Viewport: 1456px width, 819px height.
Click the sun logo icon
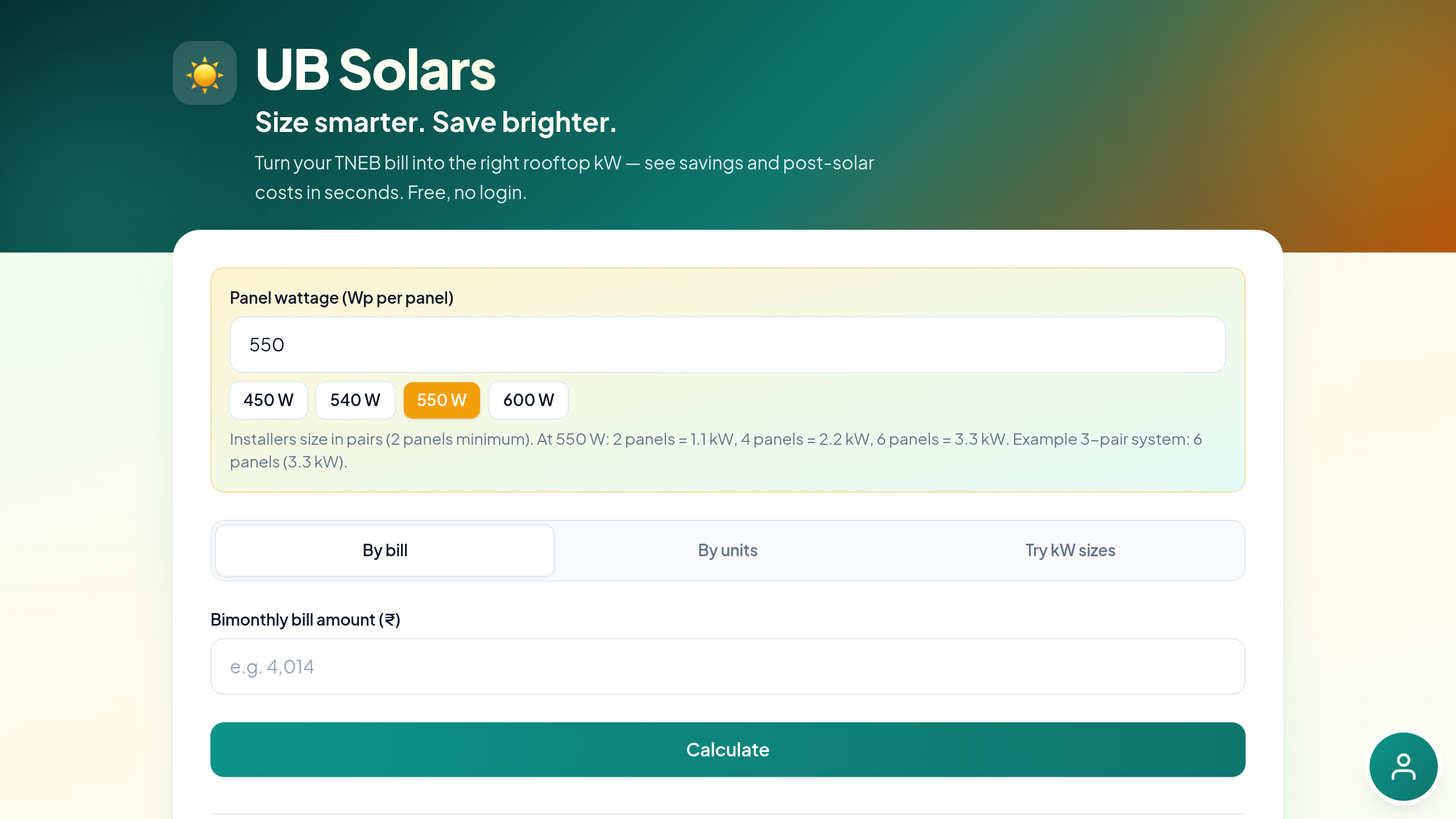click(205, 73)
